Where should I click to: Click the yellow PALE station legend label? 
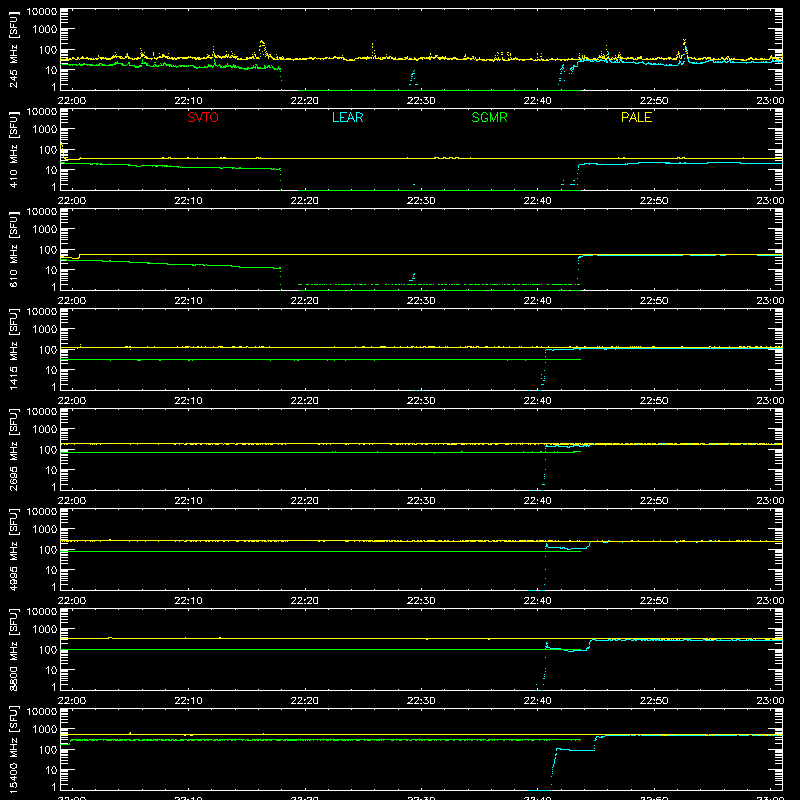pyautogui.click(x=636, y=117)
